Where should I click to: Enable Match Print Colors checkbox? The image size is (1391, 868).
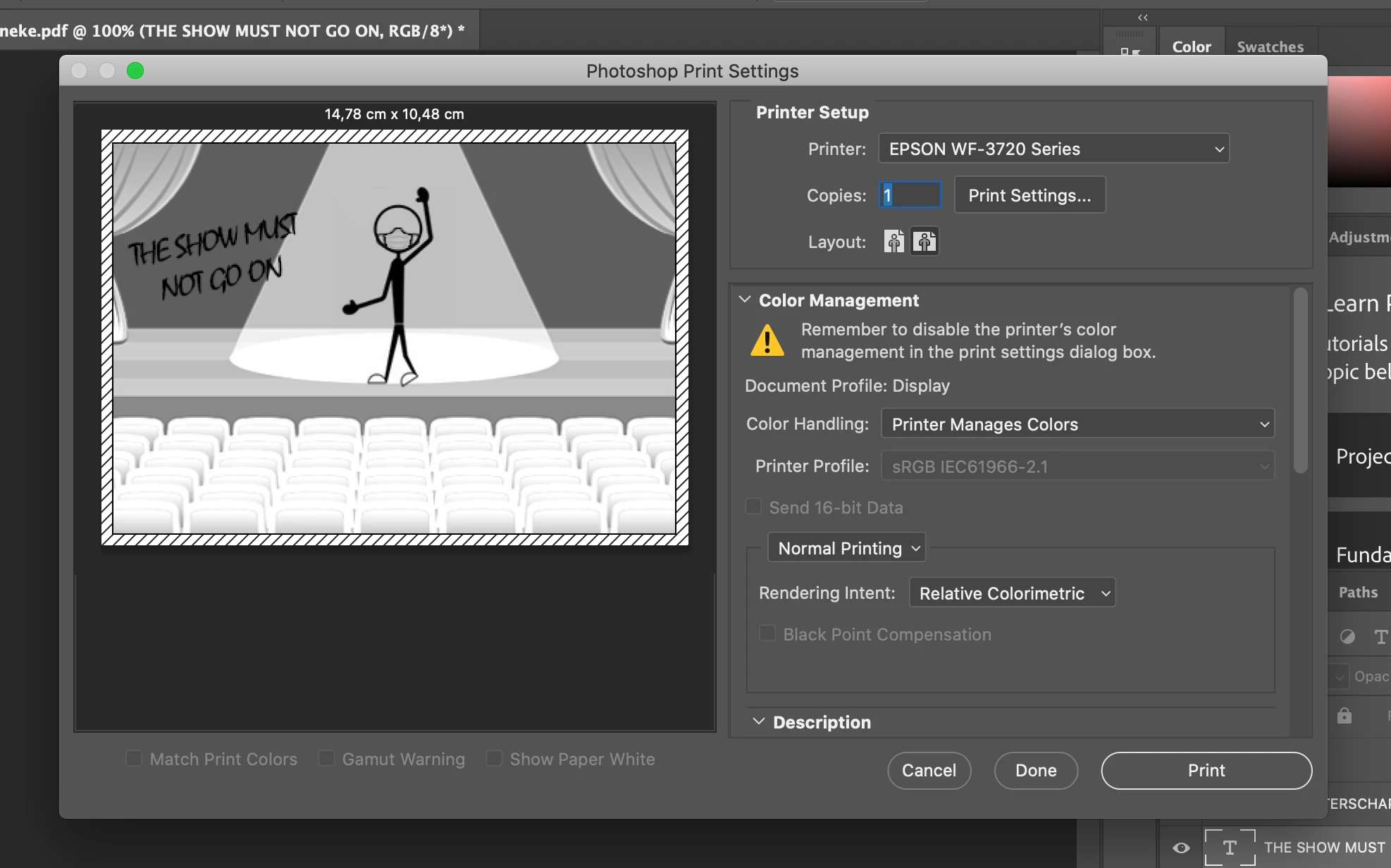coord(134,759)
